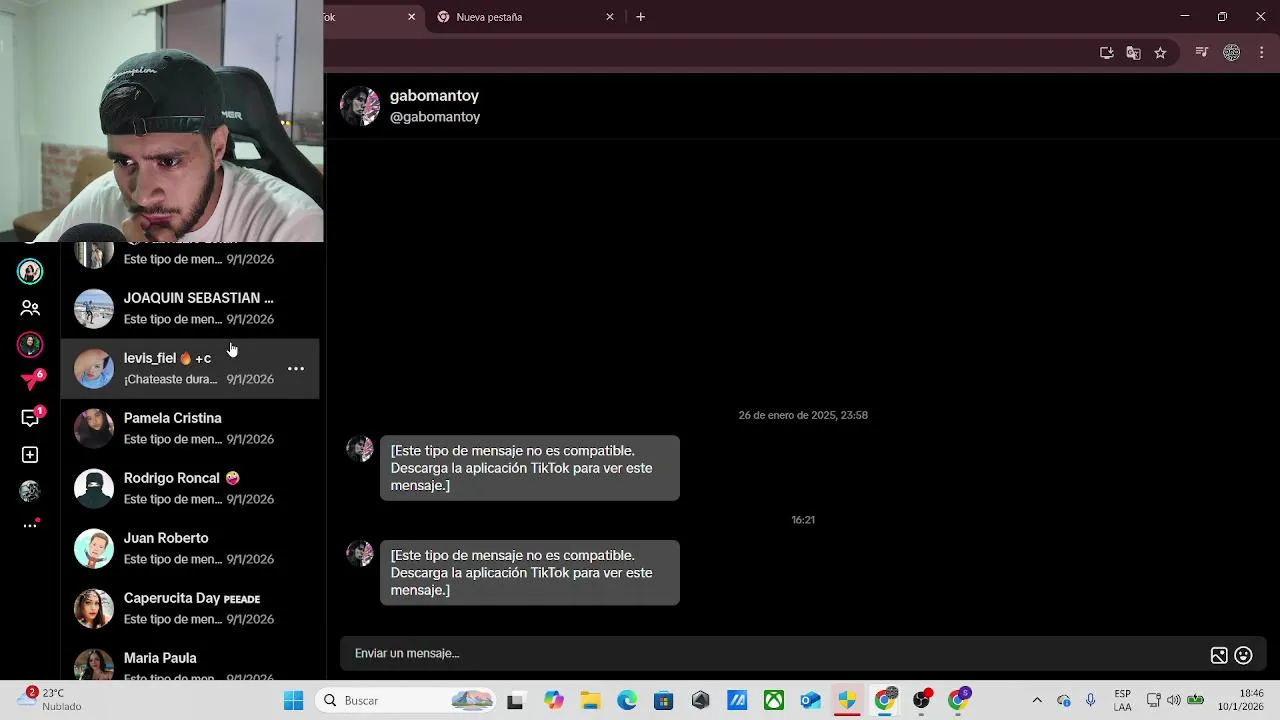Open the Chrome profile avatar

click(x=1232, y=53)
